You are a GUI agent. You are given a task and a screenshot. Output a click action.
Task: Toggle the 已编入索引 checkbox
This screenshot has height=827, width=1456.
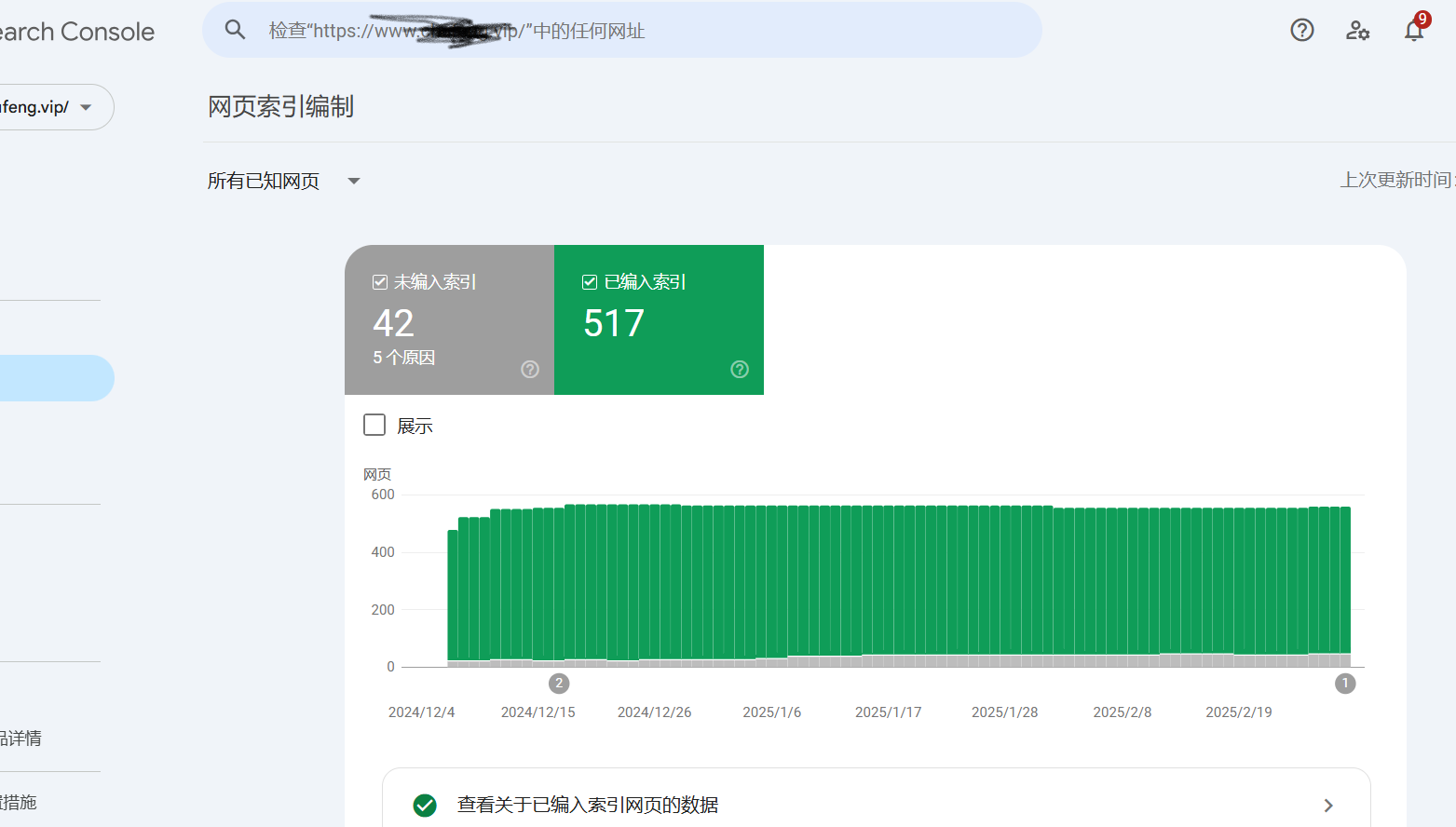(590, 282)
